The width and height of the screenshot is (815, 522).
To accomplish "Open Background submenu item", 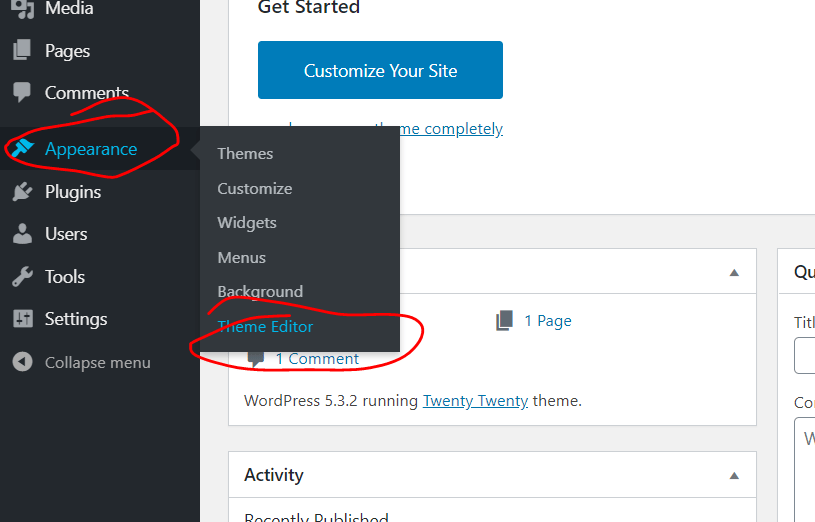I will click(x=260, y=292).
